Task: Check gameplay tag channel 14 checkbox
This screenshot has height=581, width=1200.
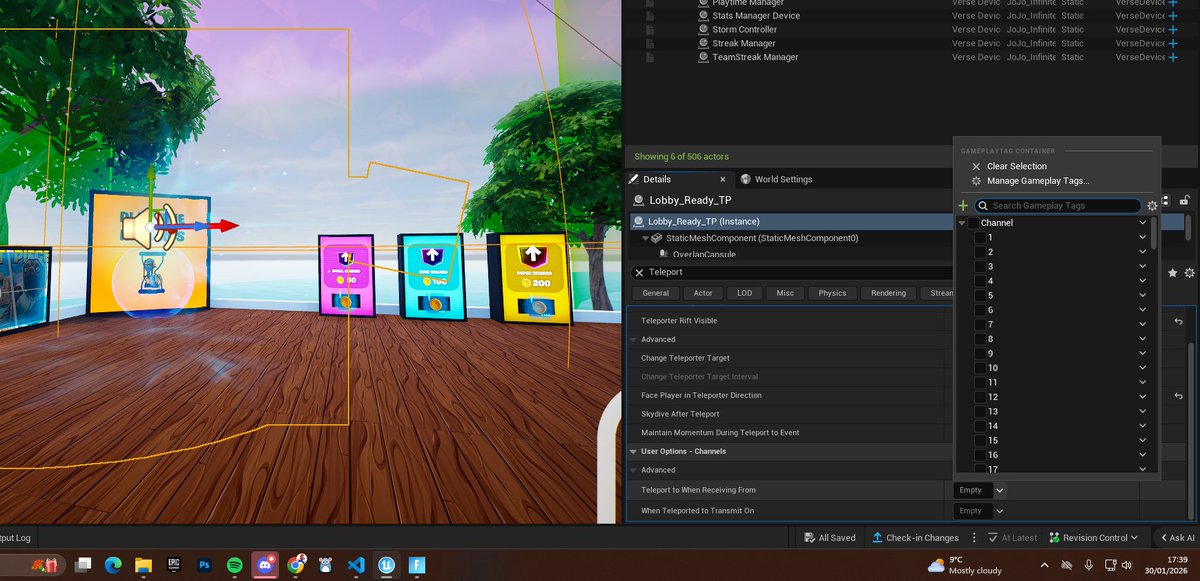Action: tap(981, 426)
